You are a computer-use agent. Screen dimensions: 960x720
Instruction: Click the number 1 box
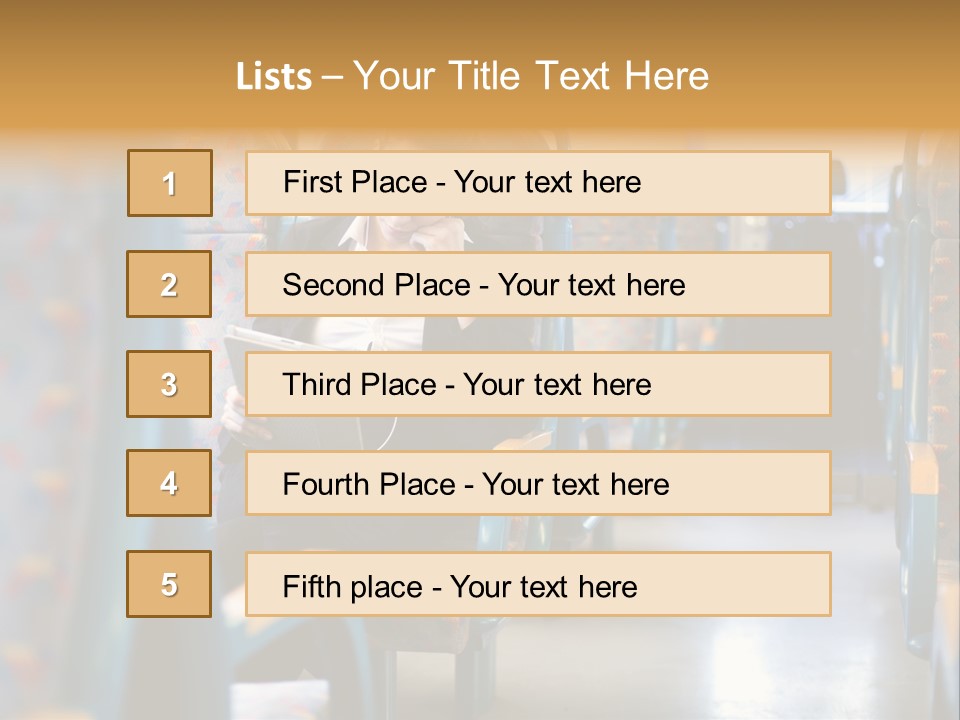(170, 183)
